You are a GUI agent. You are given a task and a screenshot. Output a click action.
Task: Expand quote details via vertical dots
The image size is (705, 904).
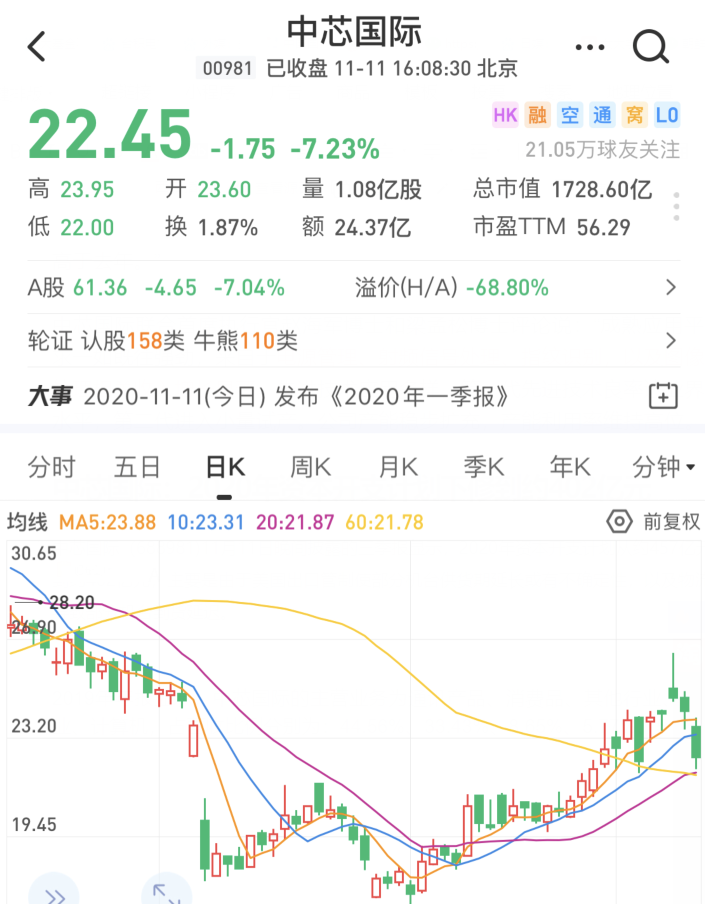[x=676, y=206]
